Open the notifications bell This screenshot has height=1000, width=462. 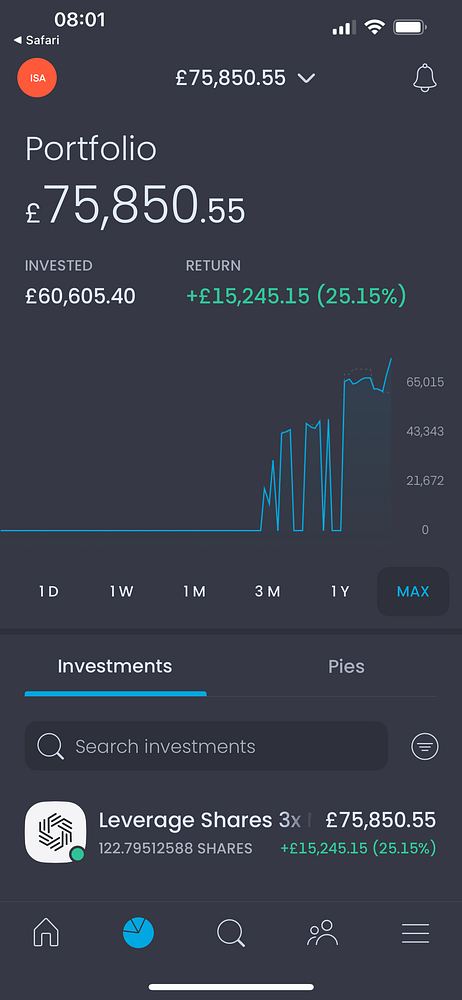pos(424,78)
